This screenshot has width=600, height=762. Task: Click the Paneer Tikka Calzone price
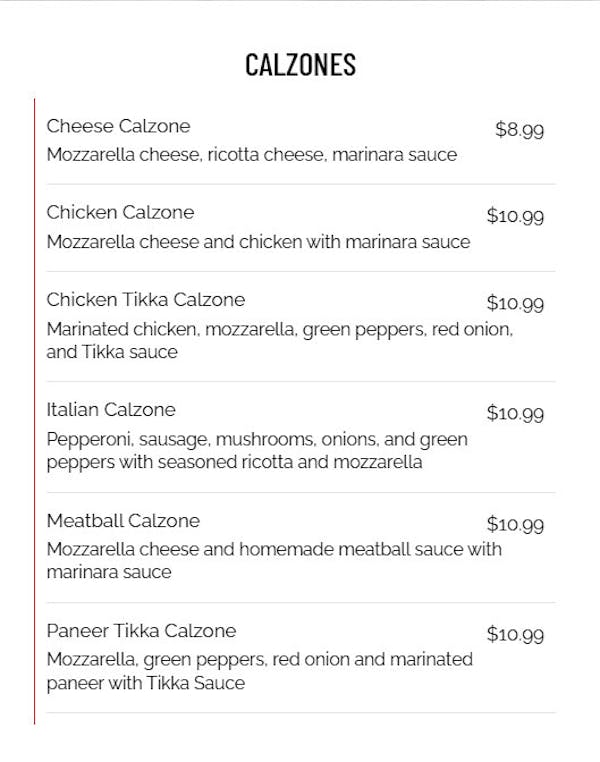pos(515,634)
